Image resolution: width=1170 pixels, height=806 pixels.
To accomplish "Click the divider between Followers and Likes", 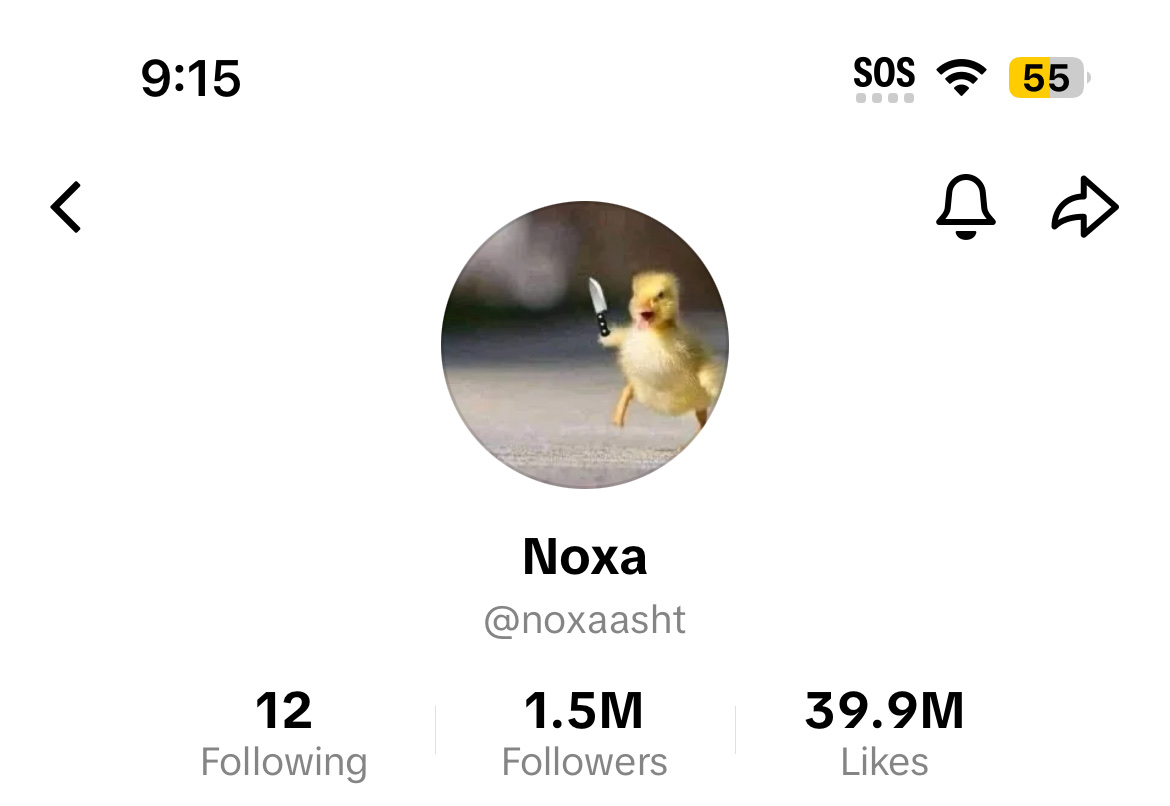I will (x=736, y=729).
